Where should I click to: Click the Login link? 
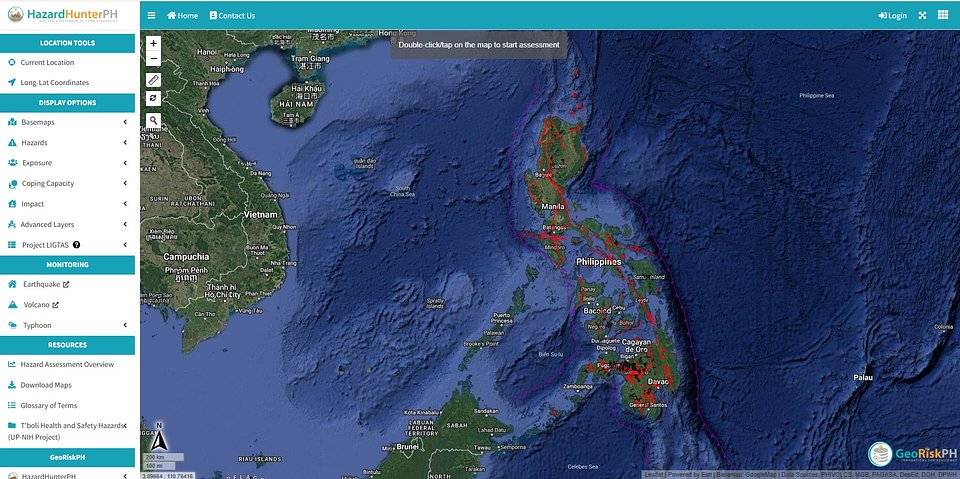(x=892, y=16)
